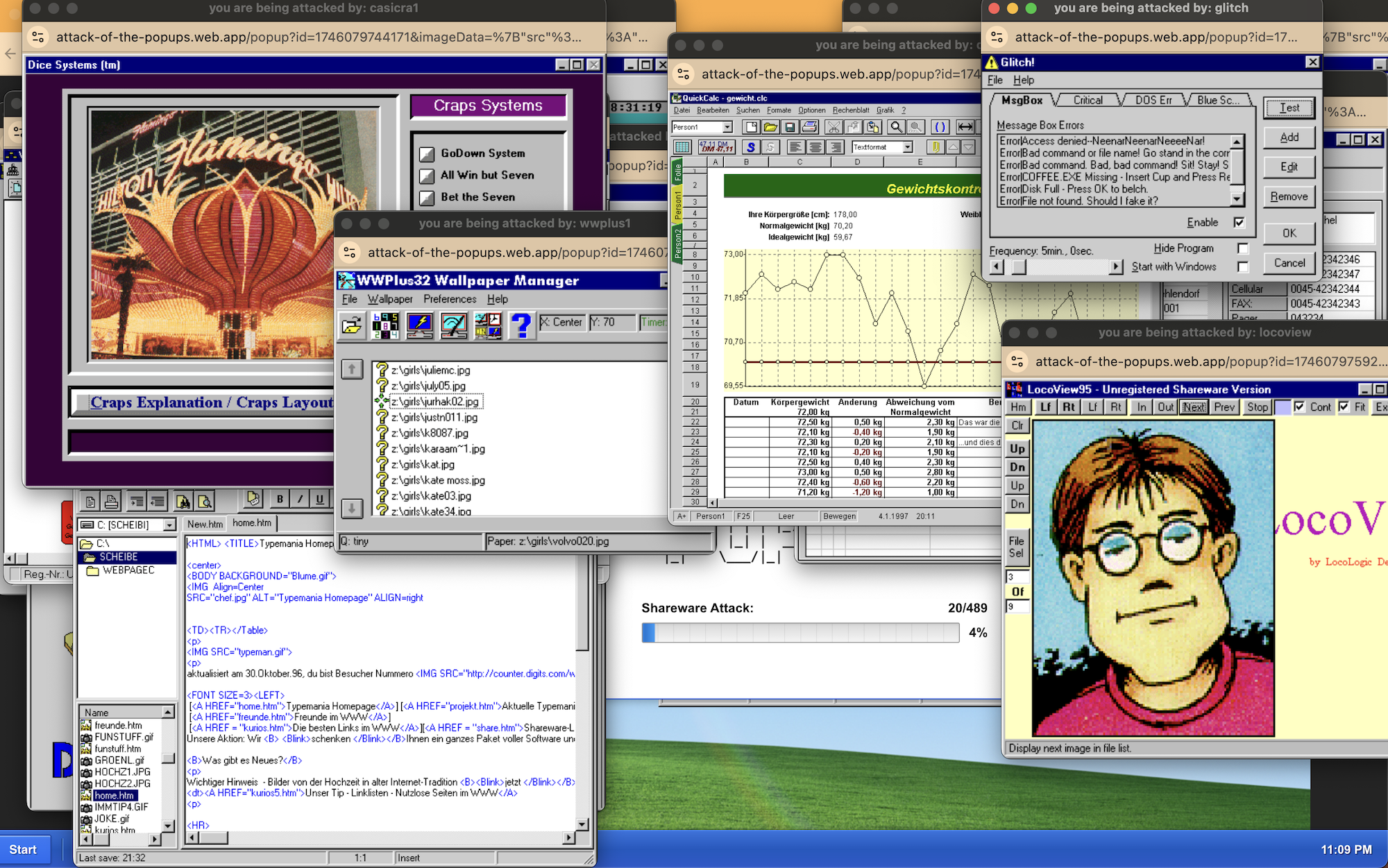1388x868 pixels.
Task: Select home.htm in the editor file list
Action: point(115,796)
